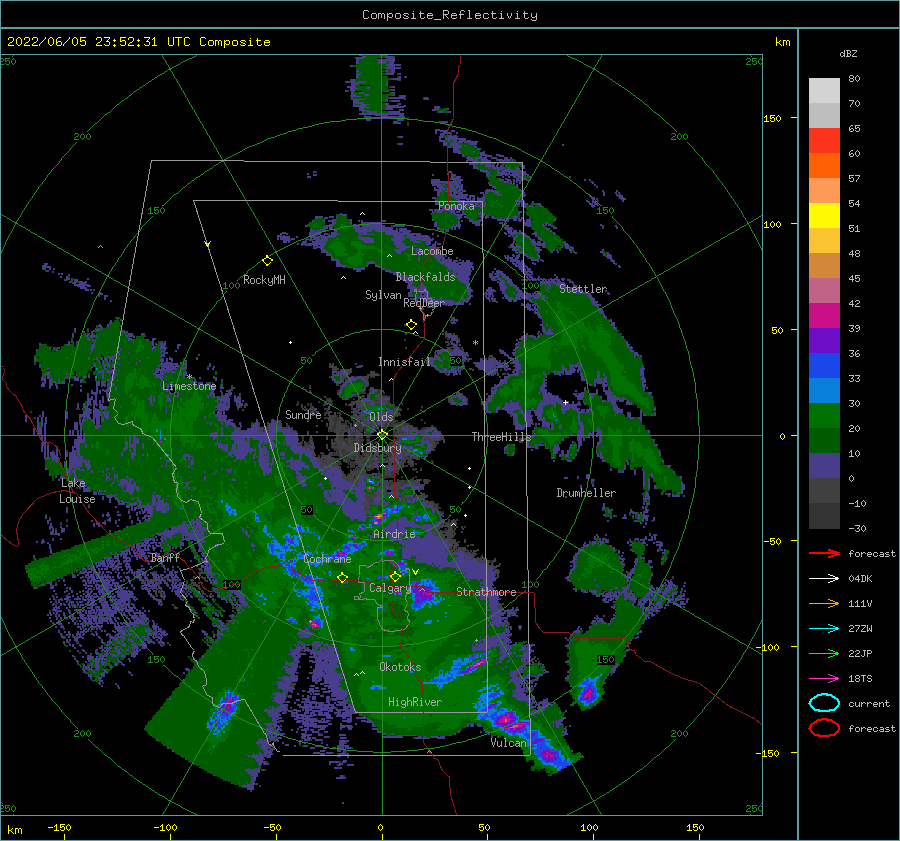Select the magenta 39-42 dBZ swatch
The image size is (900, 841).
(824, 316)
